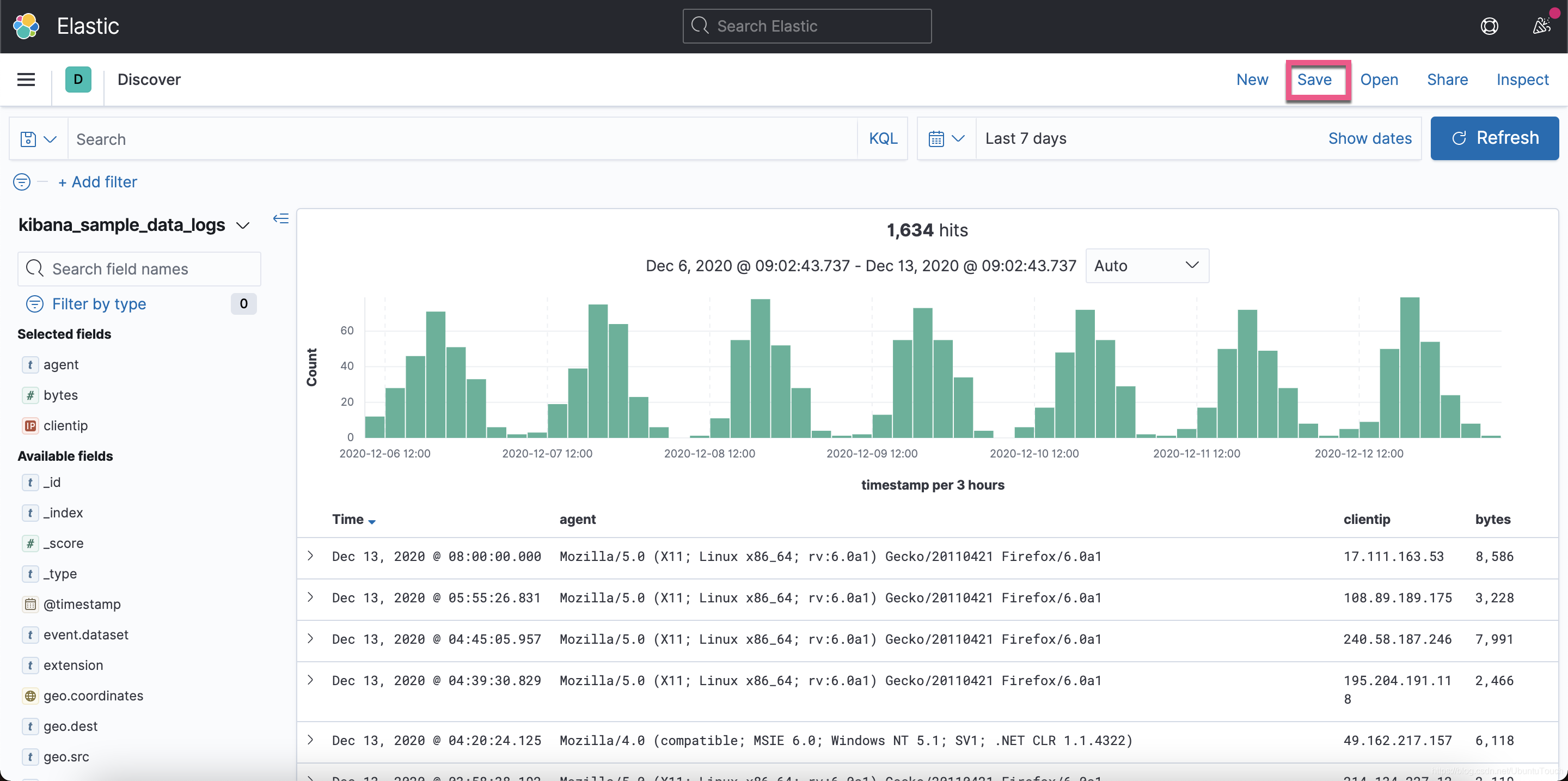The image size is (1568, 781).
Task: Click the Refresh button
Action: click(x=1494, y=139)
